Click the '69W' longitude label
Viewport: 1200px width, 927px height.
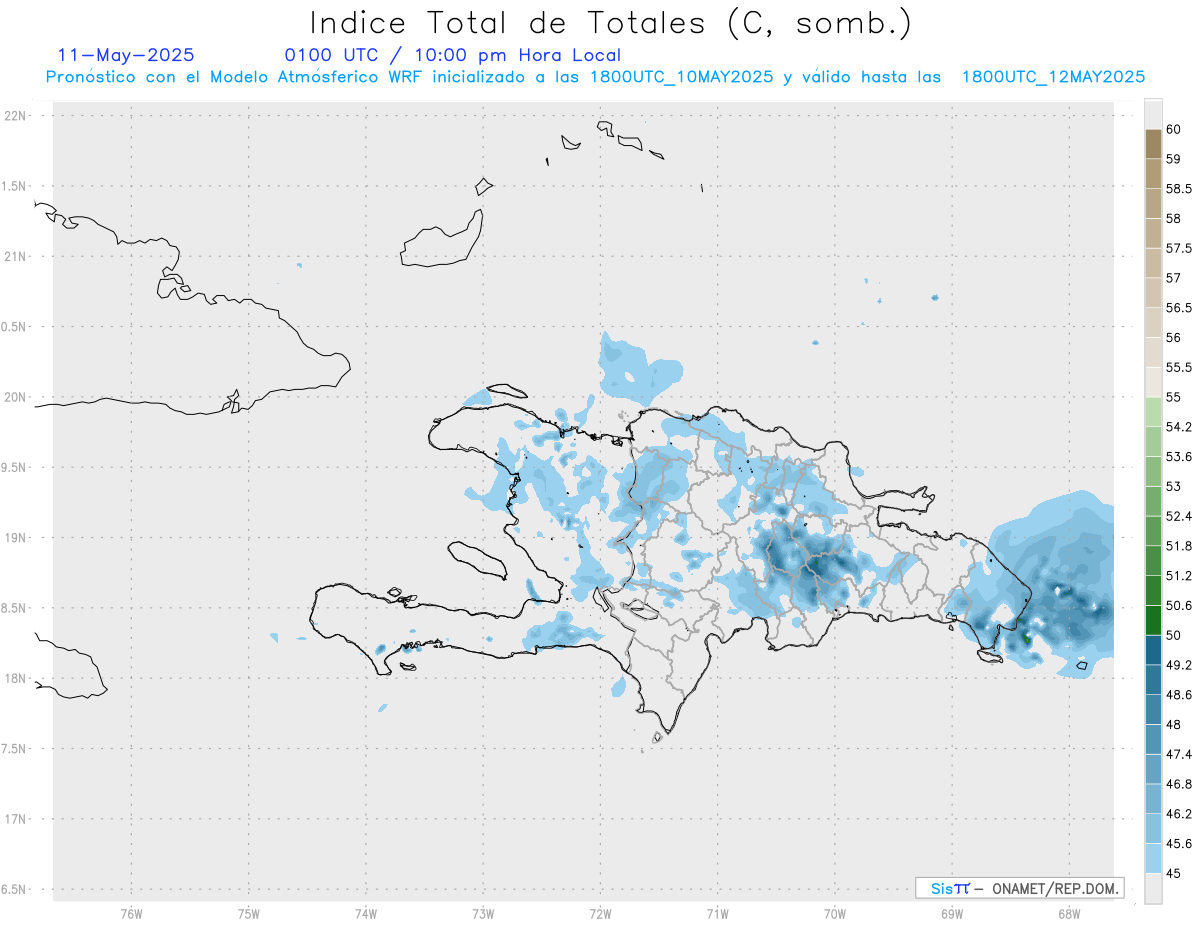click(951, 914)
